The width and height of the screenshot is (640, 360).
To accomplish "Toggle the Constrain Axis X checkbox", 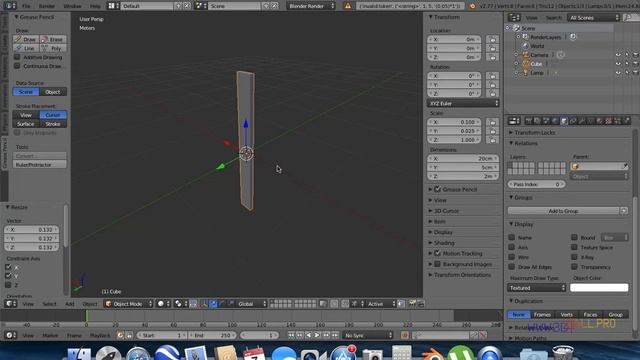I will pos(8,267).
